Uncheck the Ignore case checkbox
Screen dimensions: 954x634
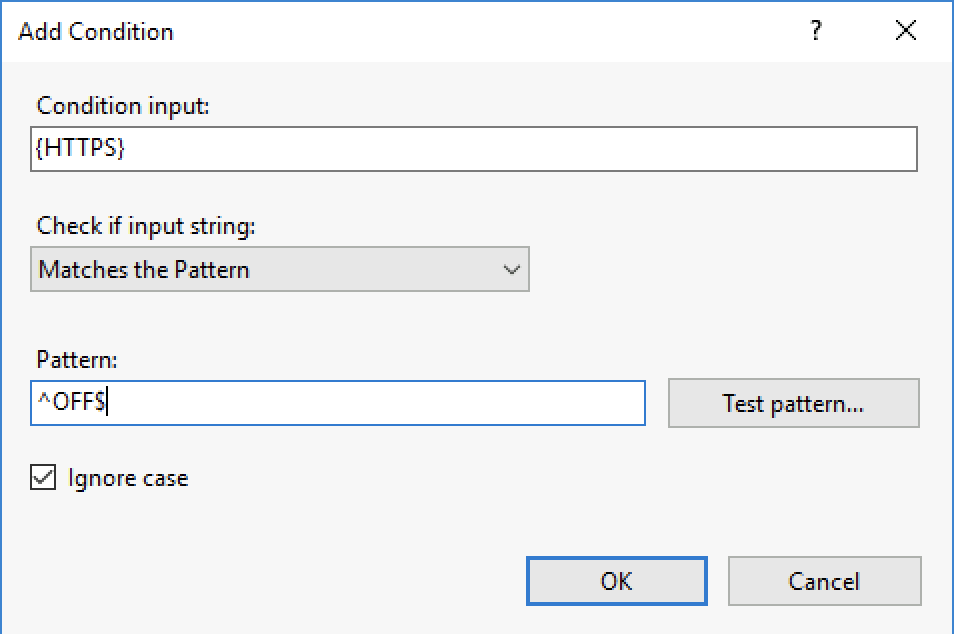coord(43,478)
